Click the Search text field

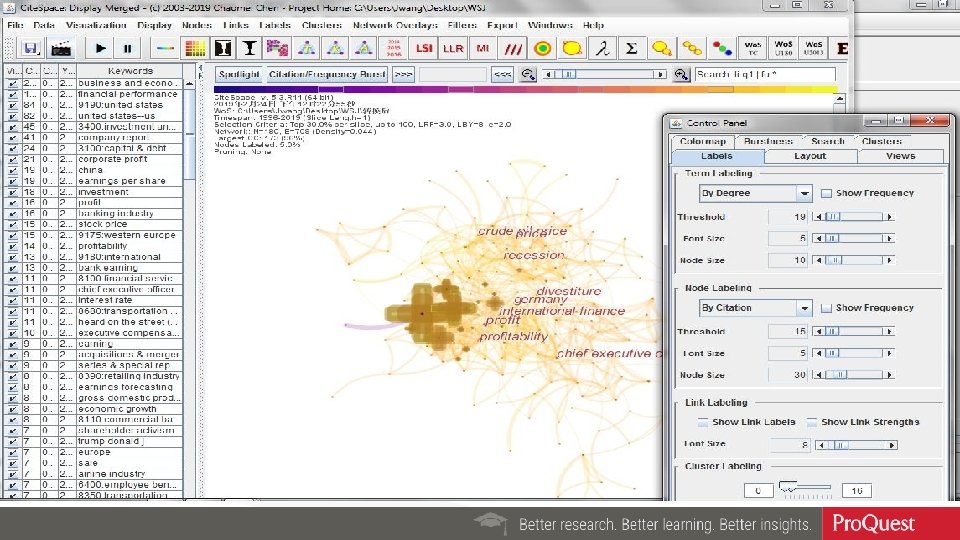765,75
